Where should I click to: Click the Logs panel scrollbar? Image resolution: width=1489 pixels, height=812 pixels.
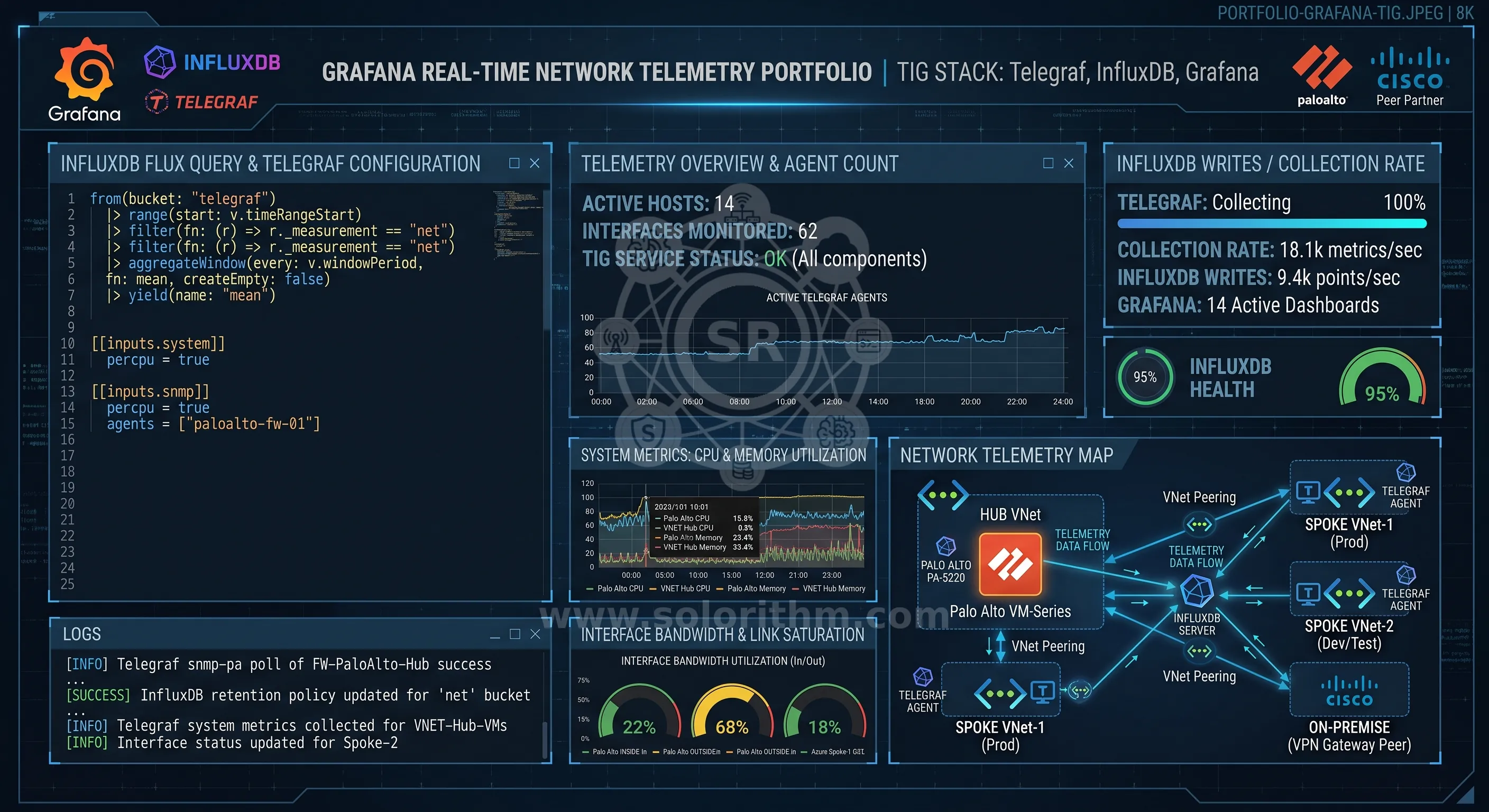pyautogui.click(x=544, y=739)
